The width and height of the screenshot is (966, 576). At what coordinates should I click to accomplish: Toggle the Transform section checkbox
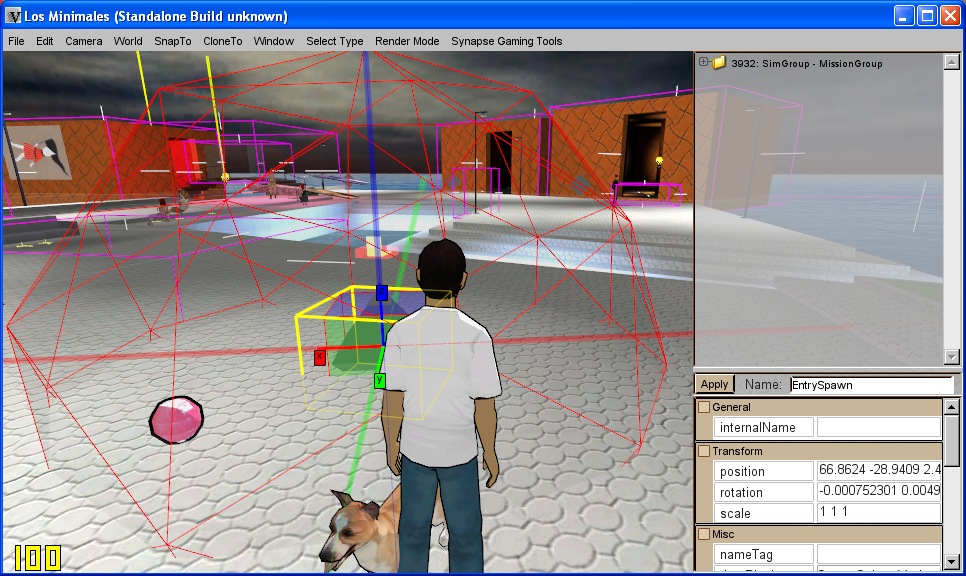[704, 451]
